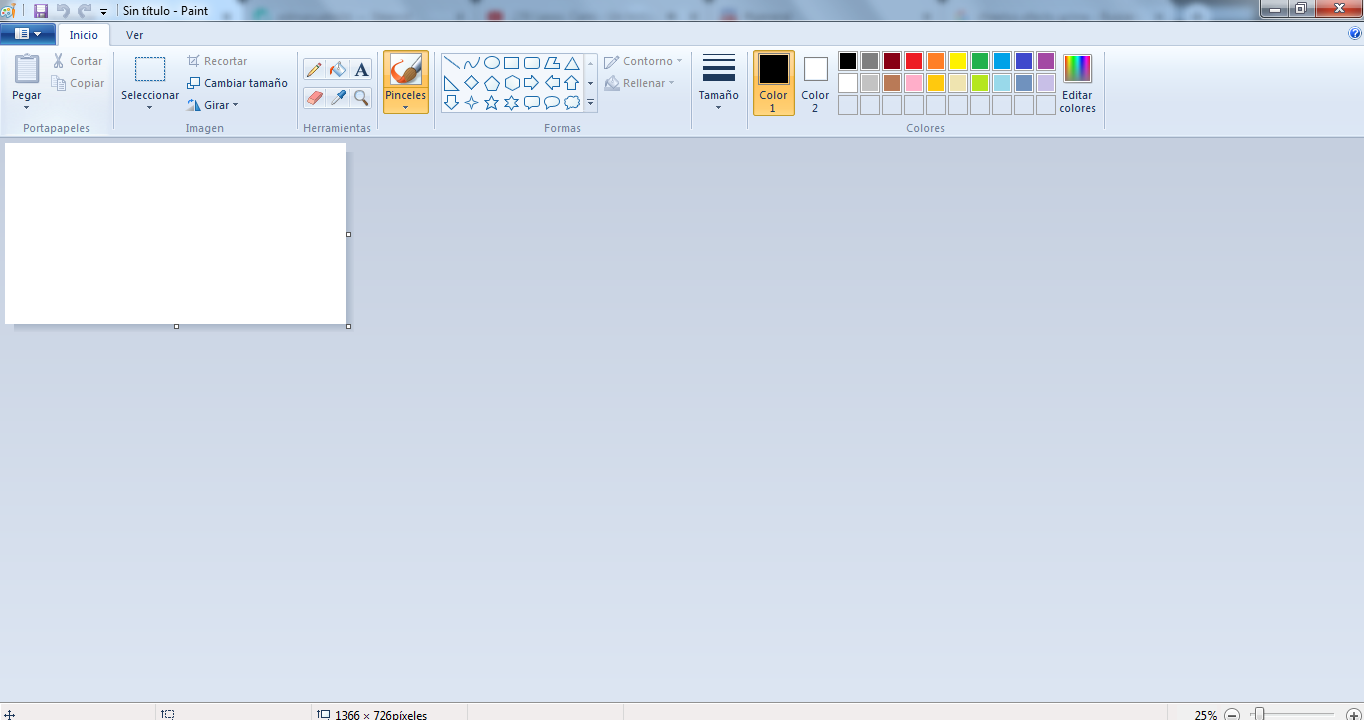This screenshot has width=1364, height=720.
Task: Click the zoom out minus button
Action: (x=1232, y=715)
